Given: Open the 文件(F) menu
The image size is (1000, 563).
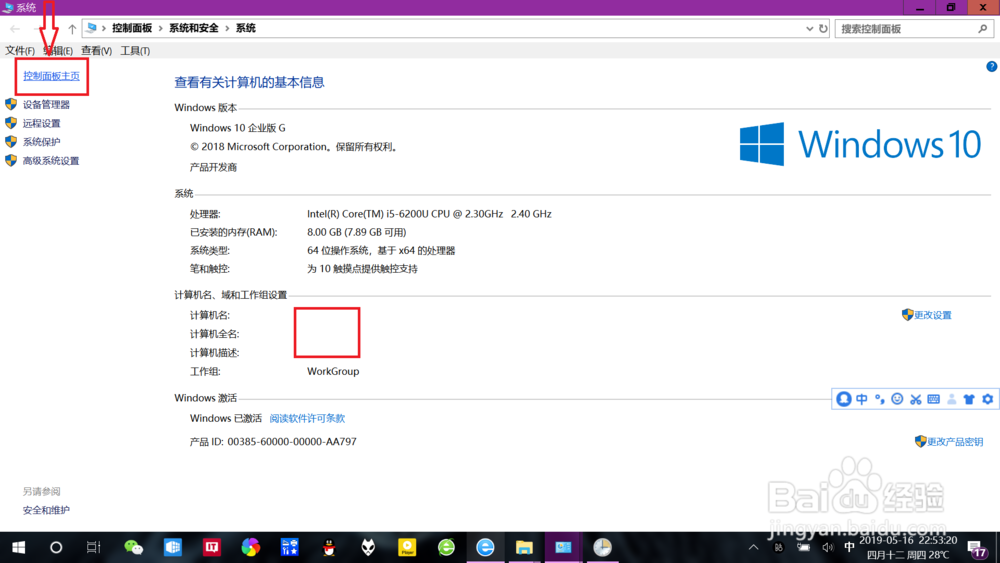Looking at the screenshot, I should pyautogui.click(x=20, y=50).
